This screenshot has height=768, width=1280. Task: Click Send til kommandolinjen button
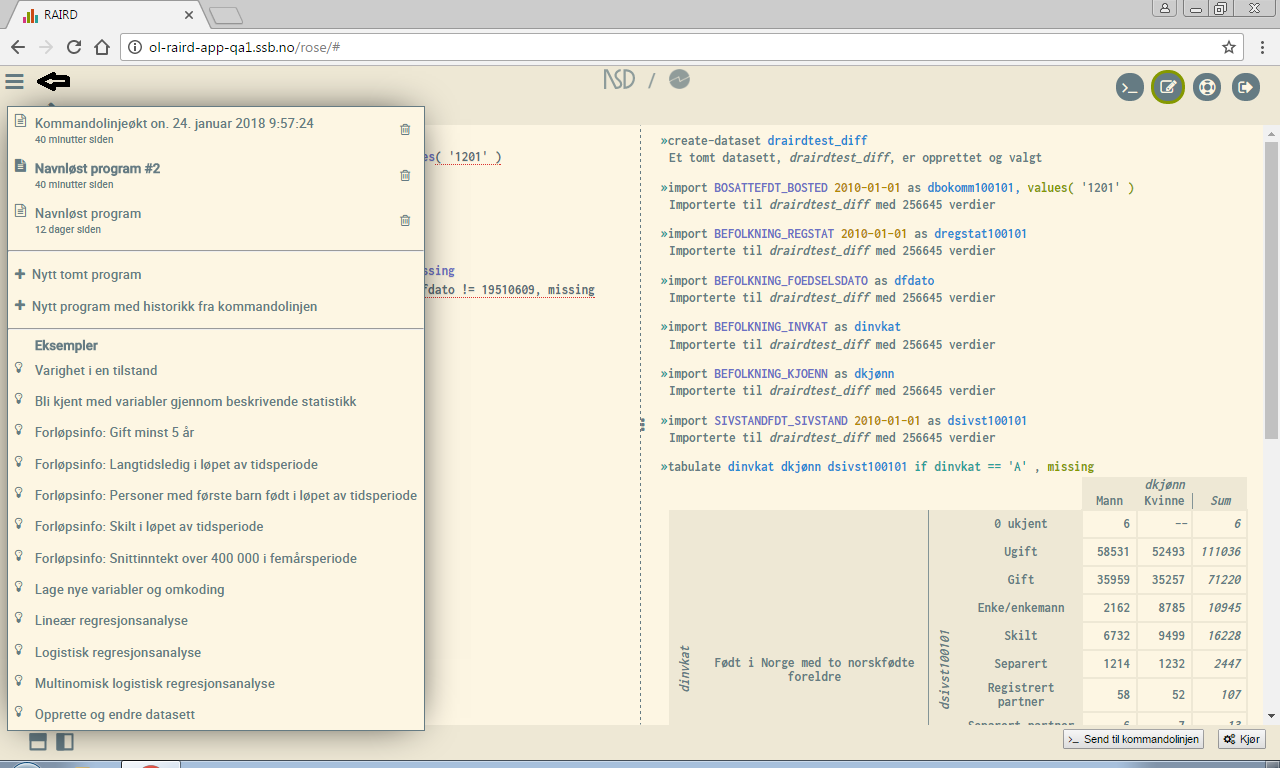(x=1134, y=739)
